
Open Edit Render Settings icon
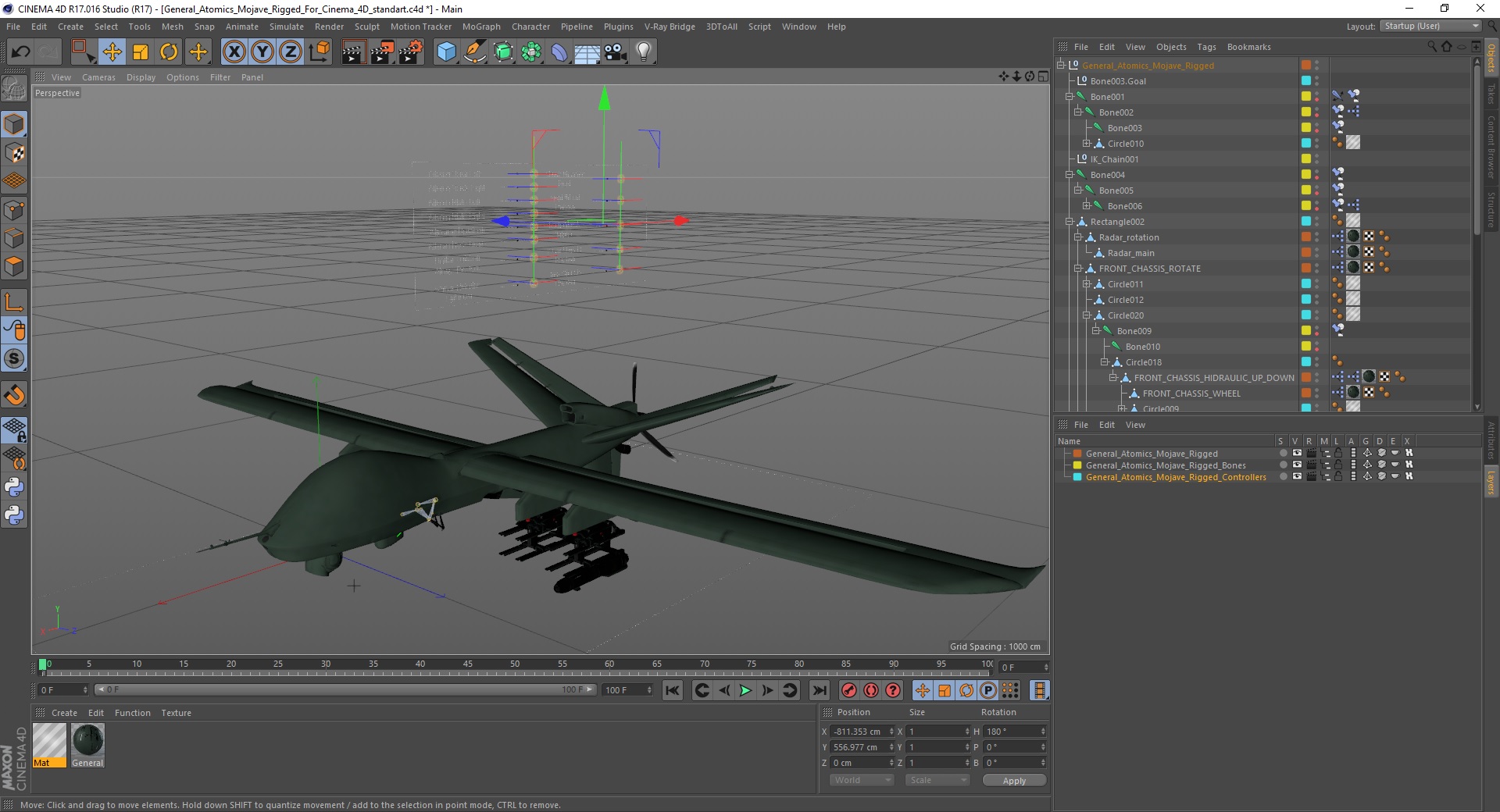click(x=411, y=52)
